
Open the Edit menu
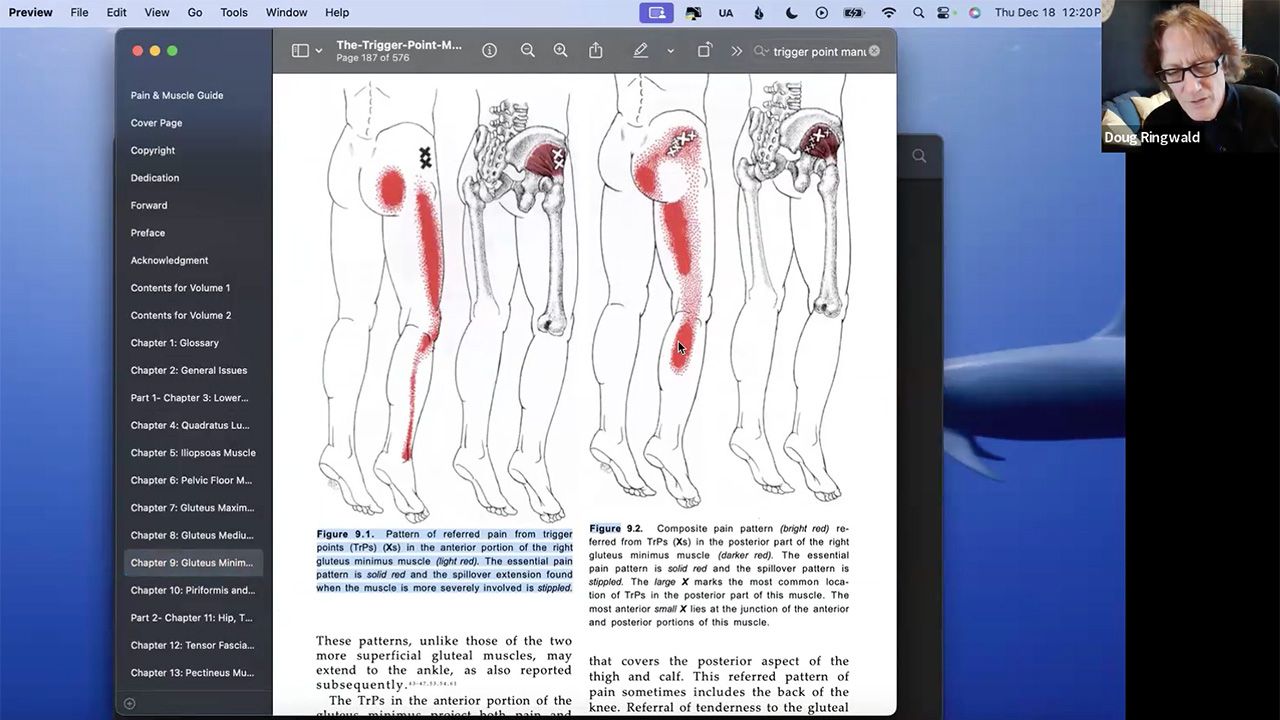point(116,12)
